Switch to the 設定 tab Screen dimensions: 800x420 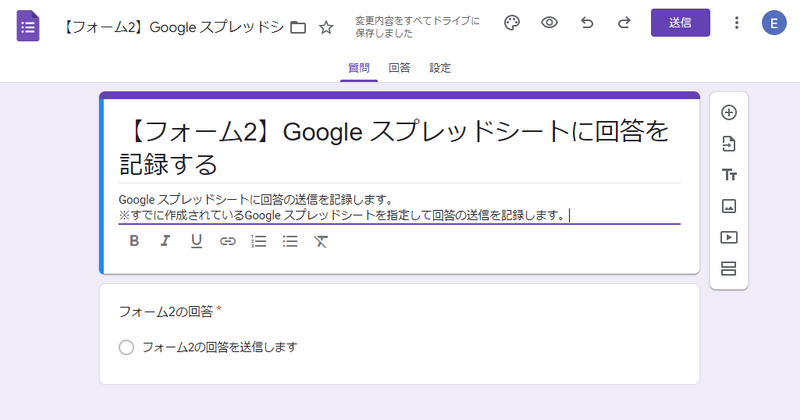point(440,68)
